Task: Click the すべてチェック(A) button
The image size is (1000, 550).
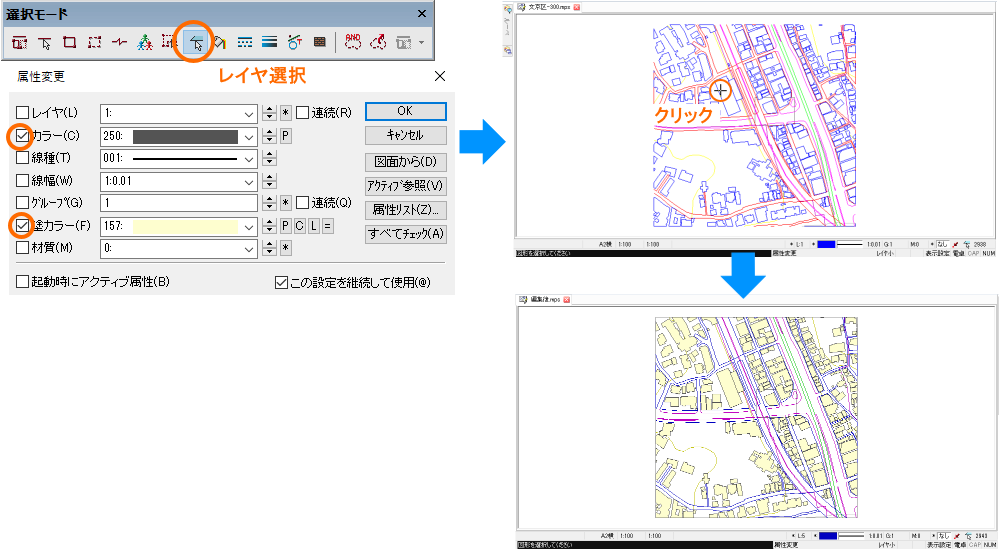Action: tap(406, 234)
